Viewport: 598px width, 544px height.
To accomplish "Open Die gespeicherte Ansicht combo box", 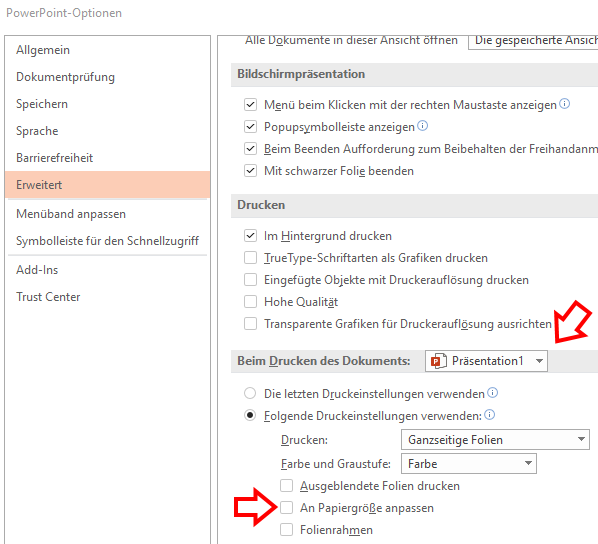I will coord(533,41).
